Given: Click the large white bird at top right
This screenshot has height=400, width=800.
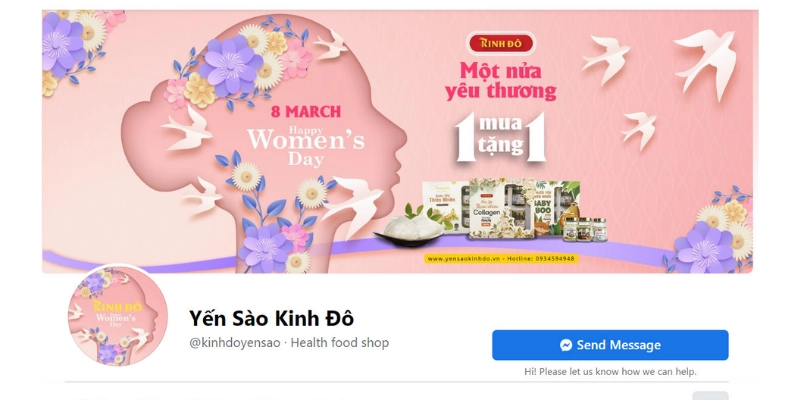Looking at the screenshot, I should point(707,62).
